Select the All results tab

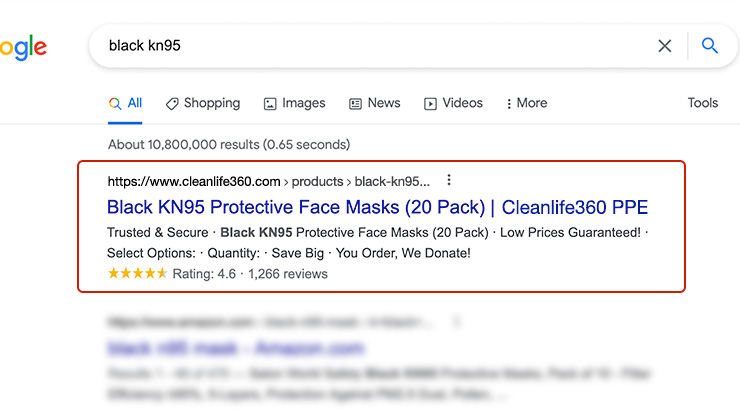[x=126, y=103]
